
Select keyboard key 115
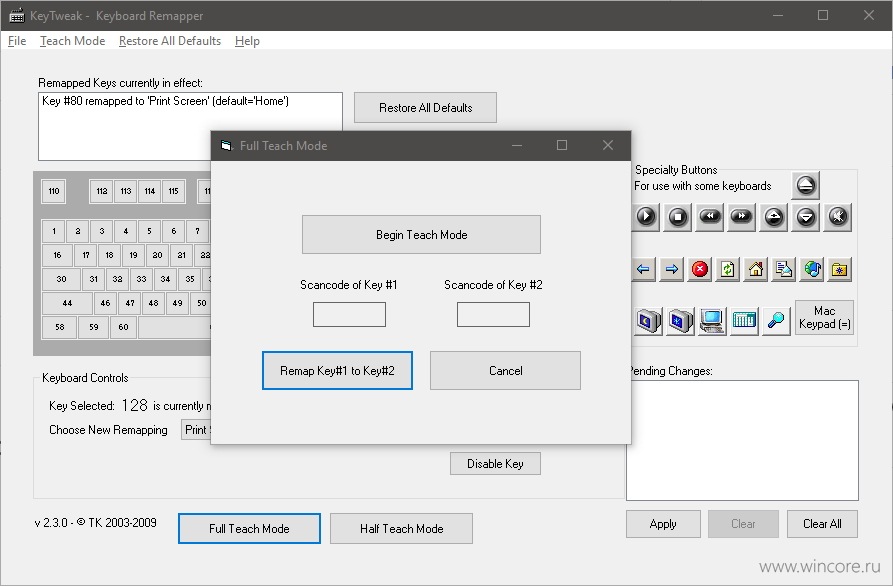coord(174,191)
